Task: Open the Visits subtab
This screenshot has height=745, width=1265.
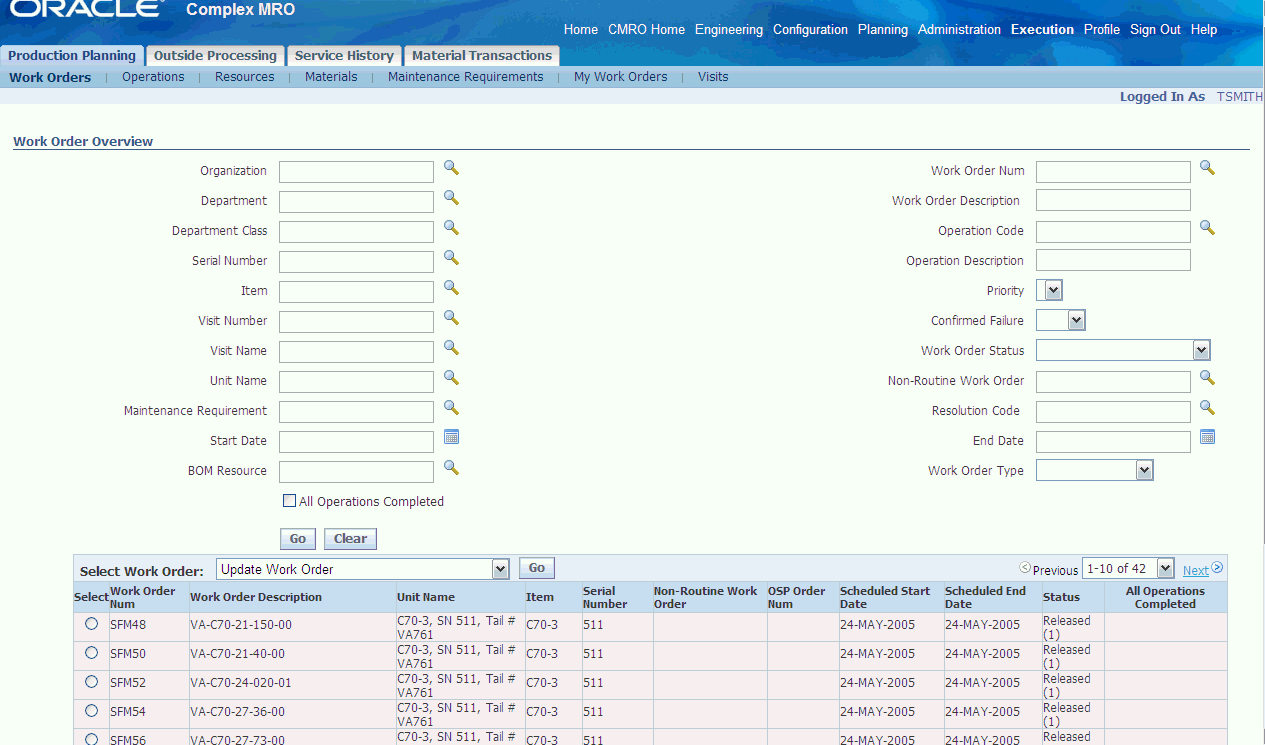Action: pos(713,77)
